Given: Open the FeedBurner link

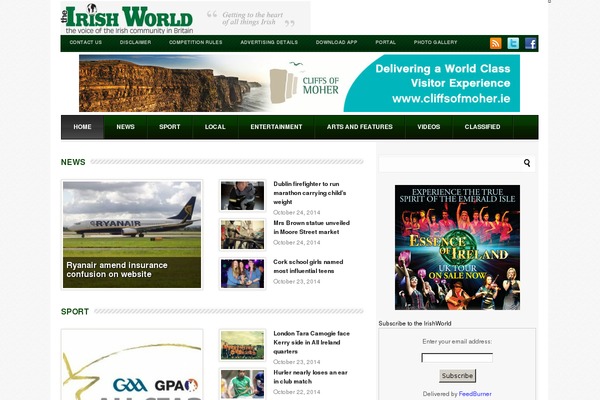Looking at the screenshot, I should [475, 394].
